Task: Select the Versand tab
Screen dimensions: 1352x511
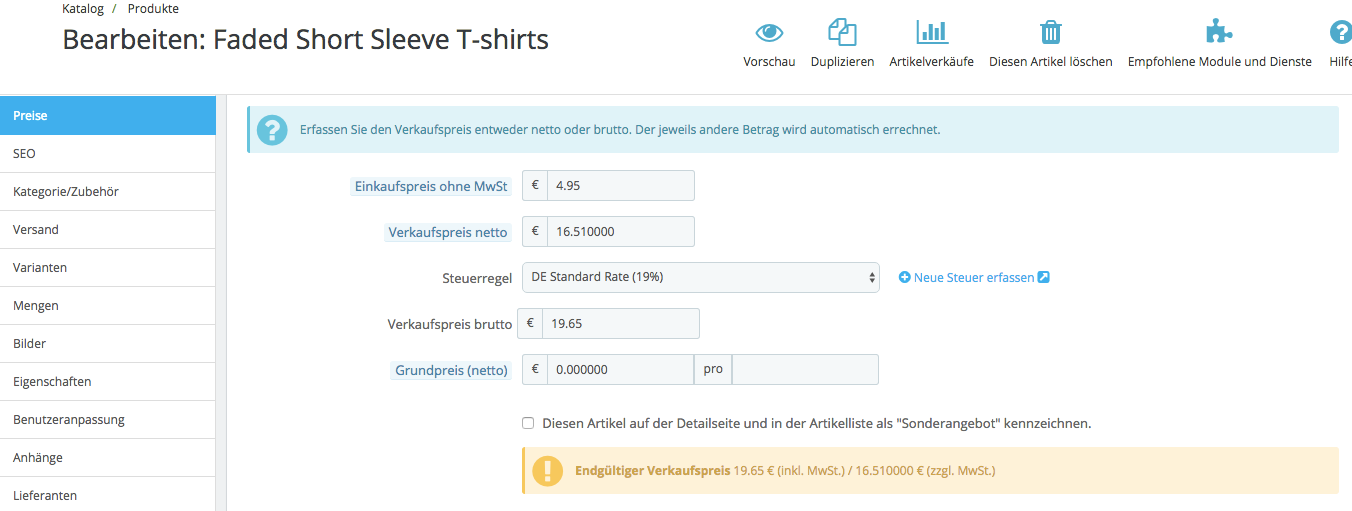Action: click(x=107, y=230)
